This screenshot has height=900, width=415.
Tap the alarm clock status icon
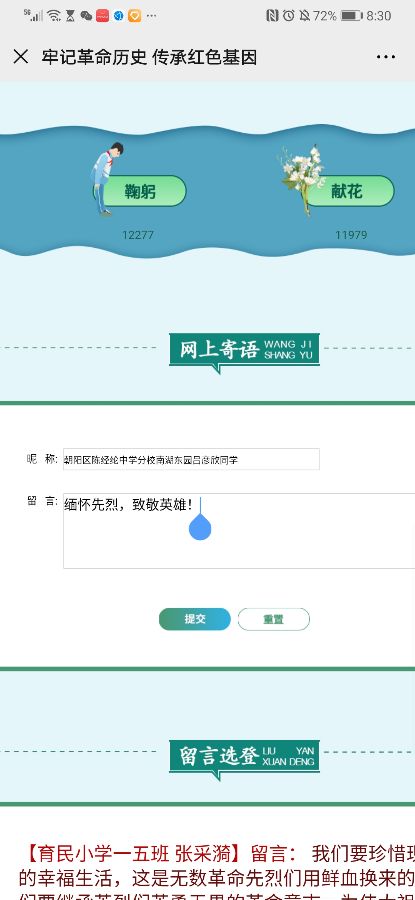(289, 16)
